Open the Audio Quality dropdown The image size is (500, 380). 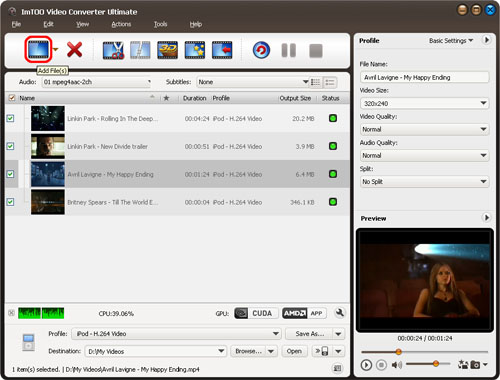pos(424,155)
